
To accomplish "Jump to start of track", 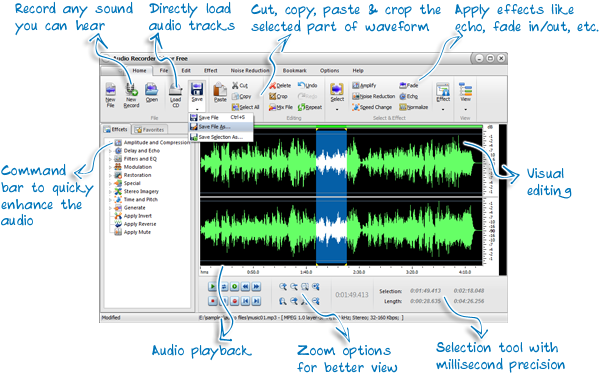I will coord(246,301).
